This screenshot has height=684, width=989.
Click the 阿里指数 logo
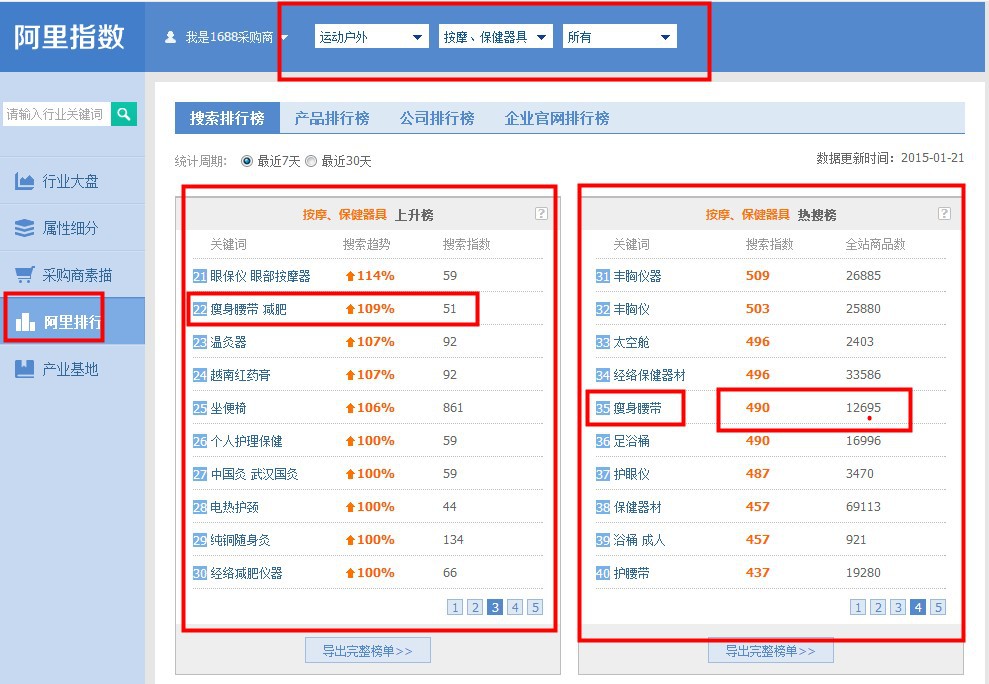point(69,37)
